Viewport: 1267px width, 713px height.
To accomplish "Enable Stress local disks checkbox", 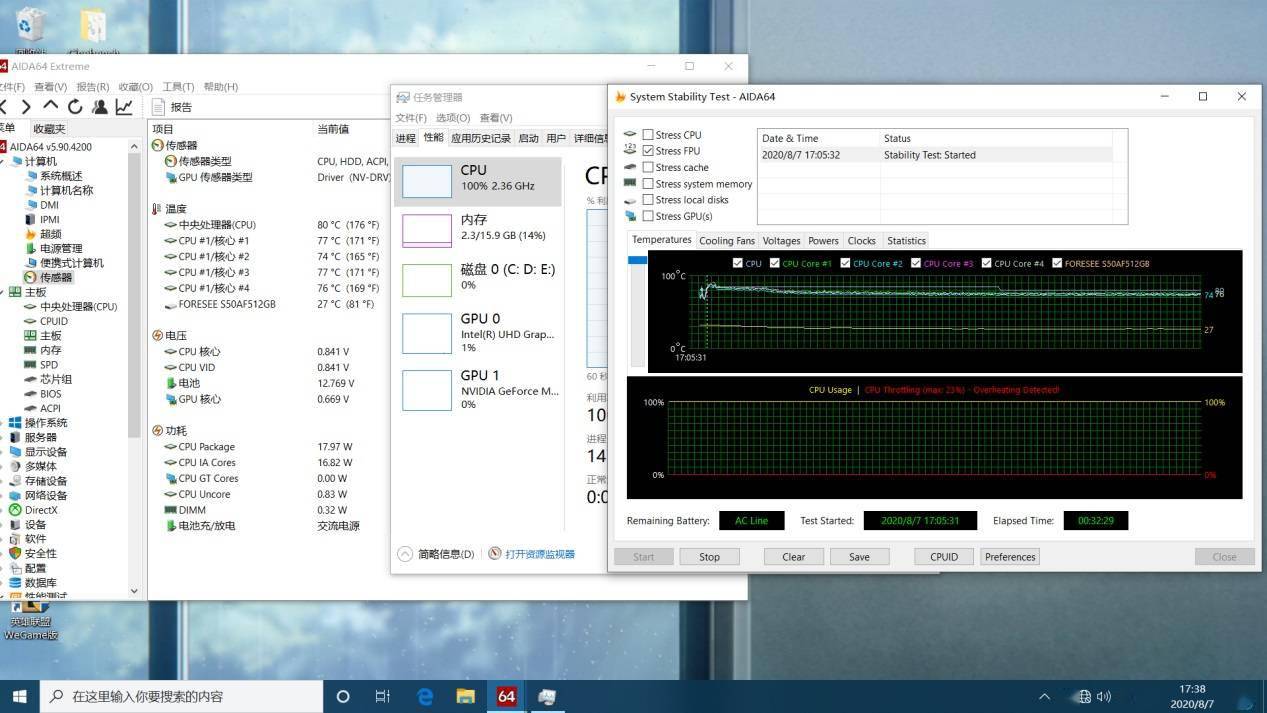I will pos(648,200).
